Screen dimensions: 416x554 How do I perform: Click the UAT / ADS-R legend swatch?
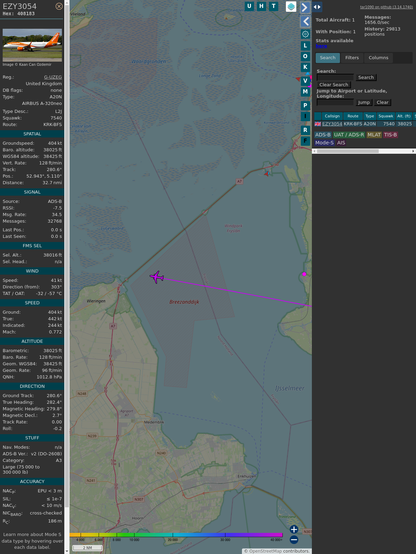pos(348,135)
